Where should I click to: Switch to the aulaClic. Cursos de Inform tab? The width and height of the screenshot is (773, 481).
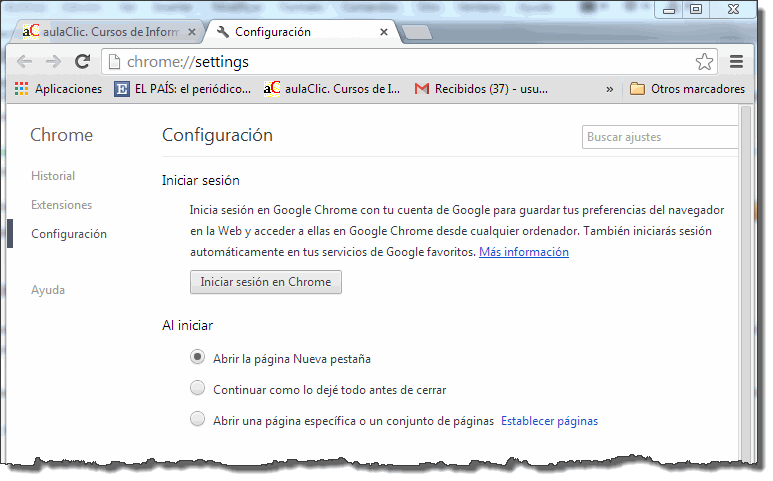[x=106, y=32]
